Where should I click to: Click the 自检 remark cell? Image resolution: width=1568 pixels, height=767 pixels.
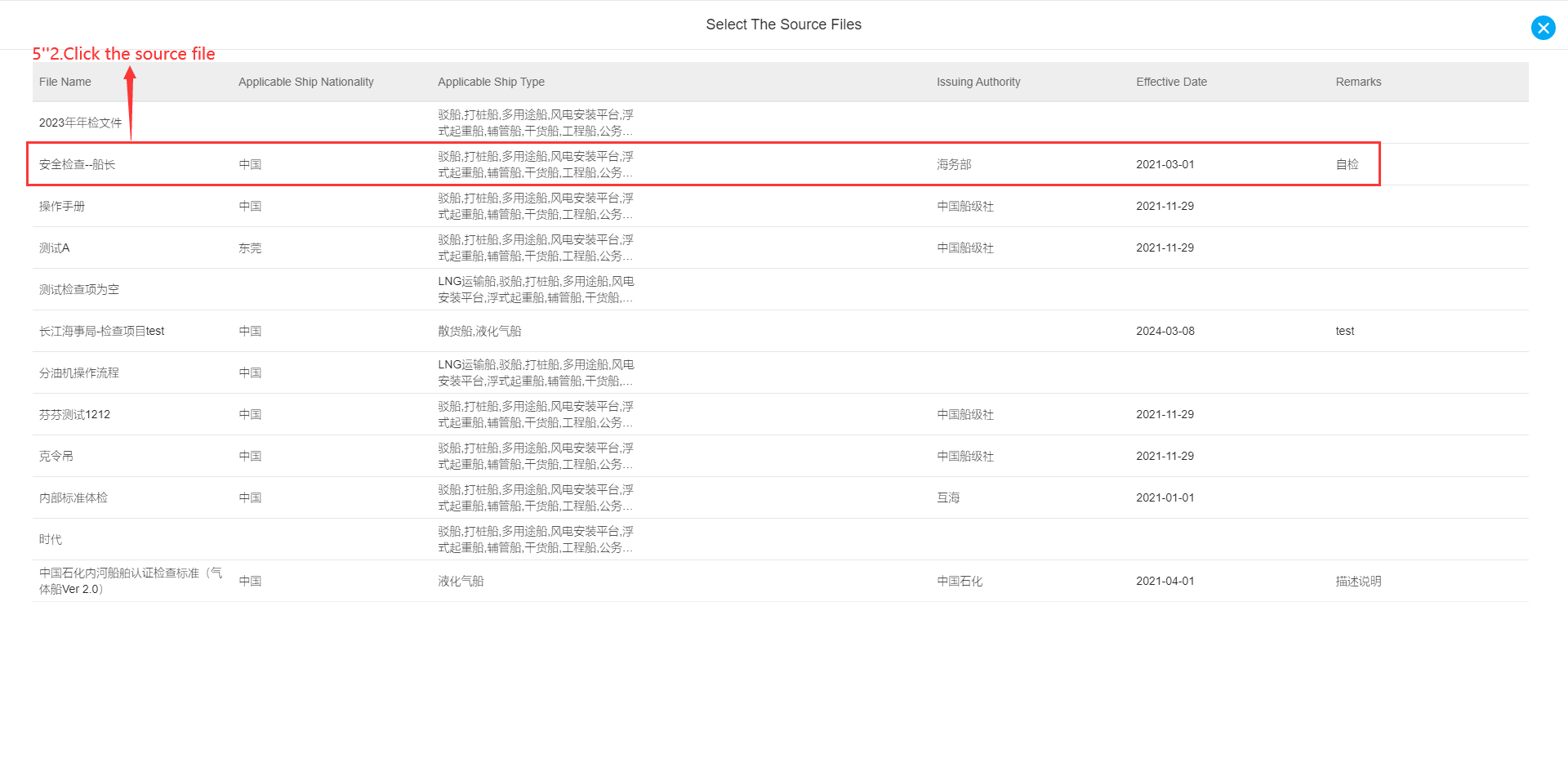tap(1347, 164)
